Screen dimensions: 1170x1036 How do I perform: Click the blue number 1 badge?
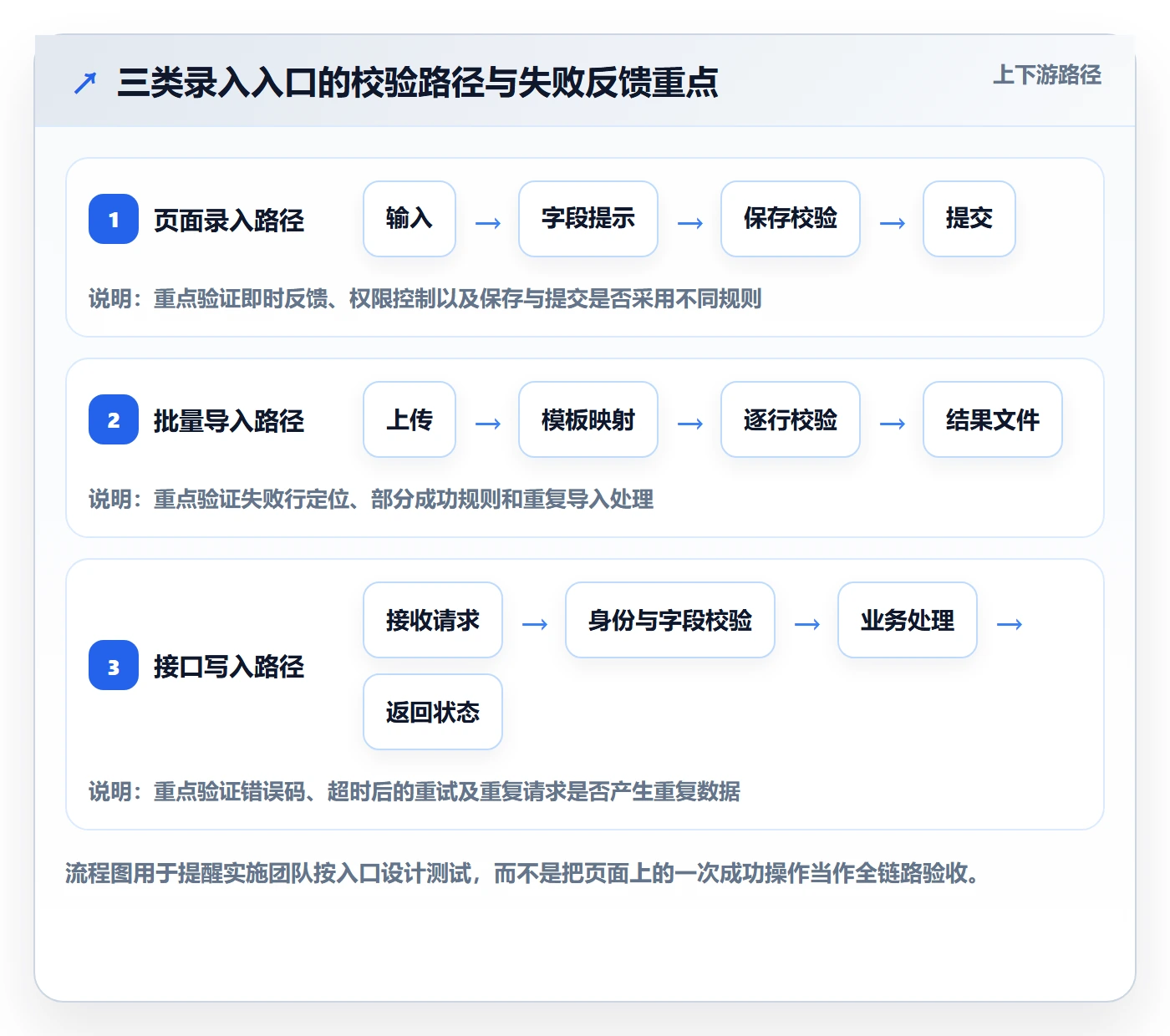pos(114,219)
